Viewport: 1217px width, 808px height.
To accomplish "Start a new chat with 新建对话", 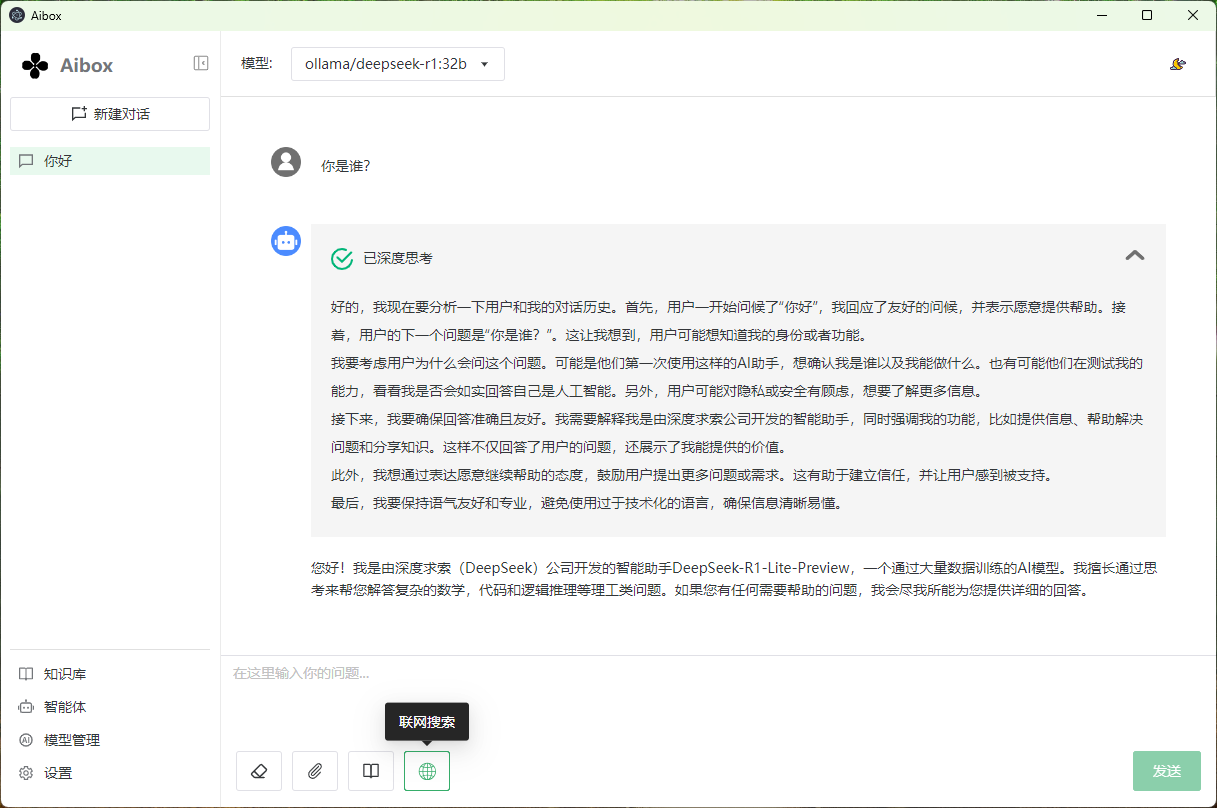I will tap(110, 114).
